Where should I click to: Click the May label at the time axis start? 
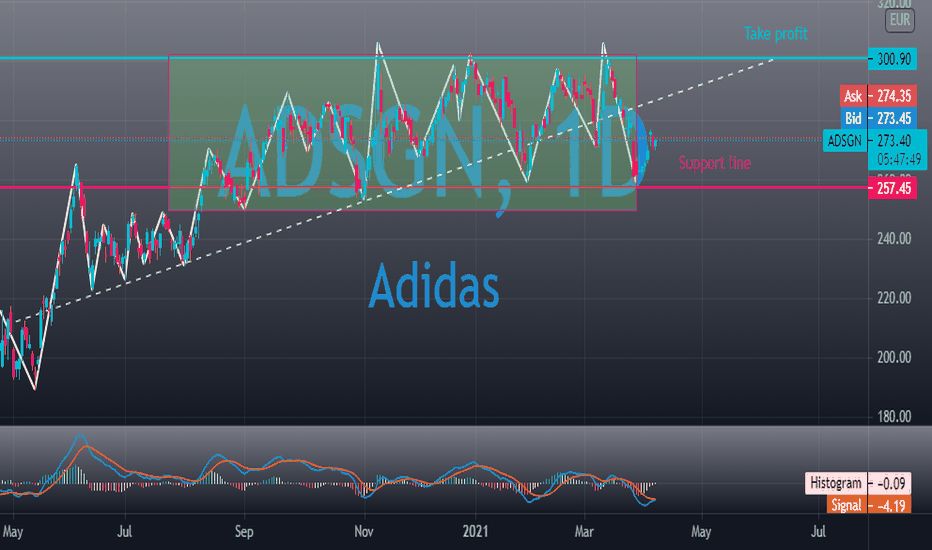[12, 531]
